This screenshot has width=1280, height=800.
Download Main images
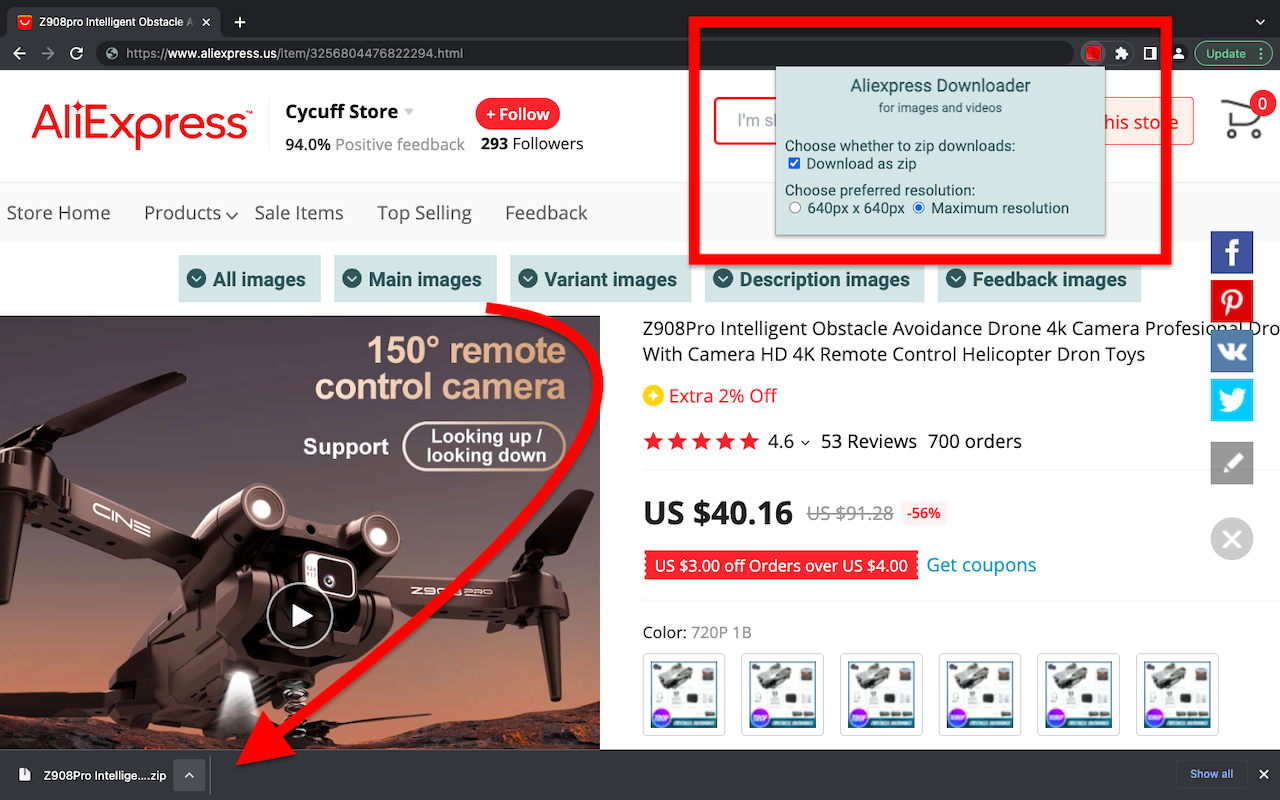[x=415, y=279]
